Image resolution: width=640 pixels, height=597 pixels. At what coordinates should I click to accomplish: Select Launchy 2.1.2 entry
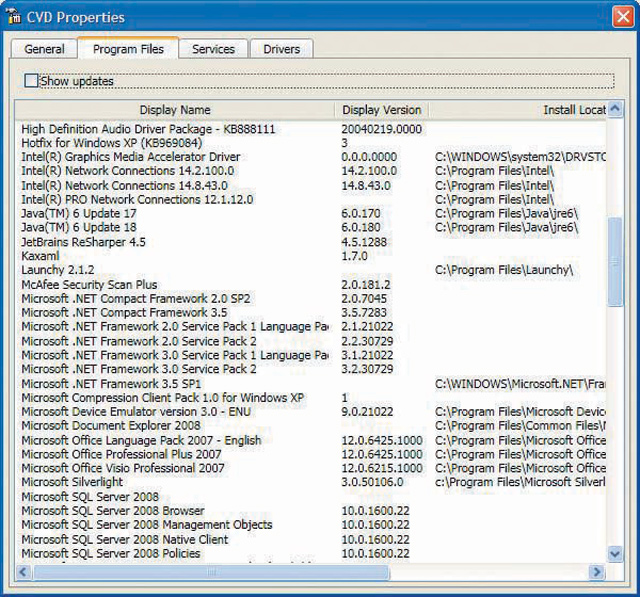(x=58, y=270)
